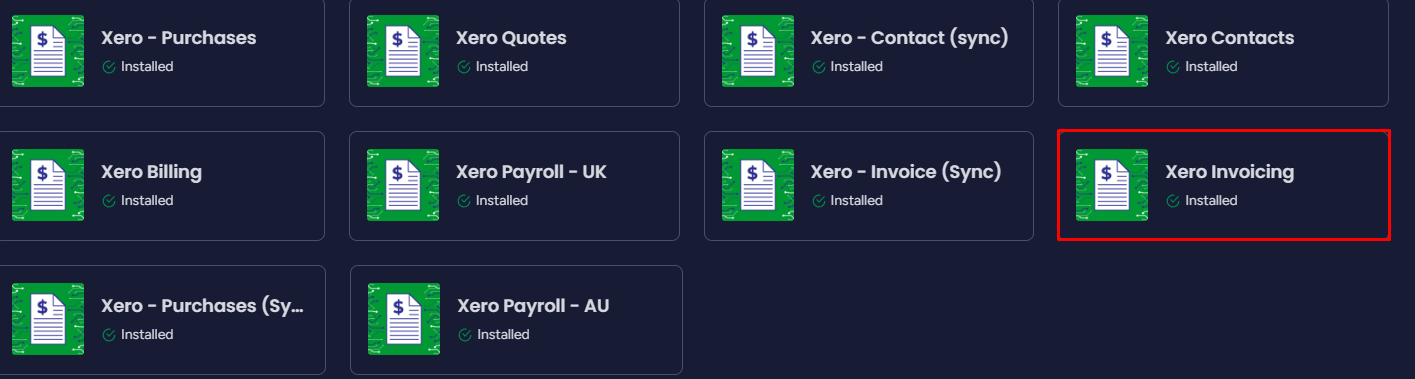1415x379 pixels.
Task: Click the Xero - Contact (sync) app icon
Action: pyautogui.click(x=758, y=51)
